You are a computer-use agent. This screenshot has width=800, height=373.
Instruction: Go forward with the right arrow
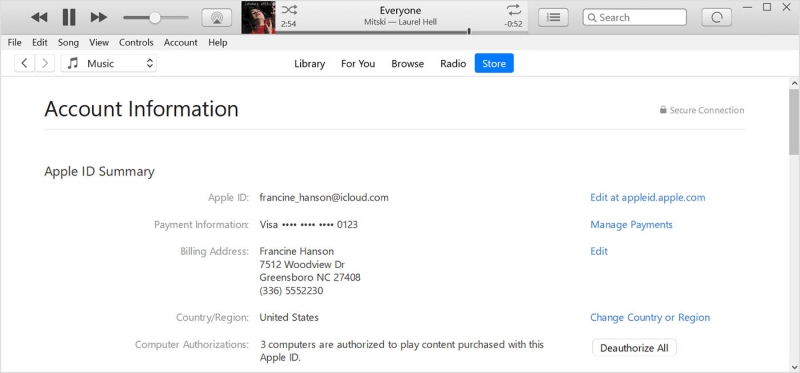(45, 63)
